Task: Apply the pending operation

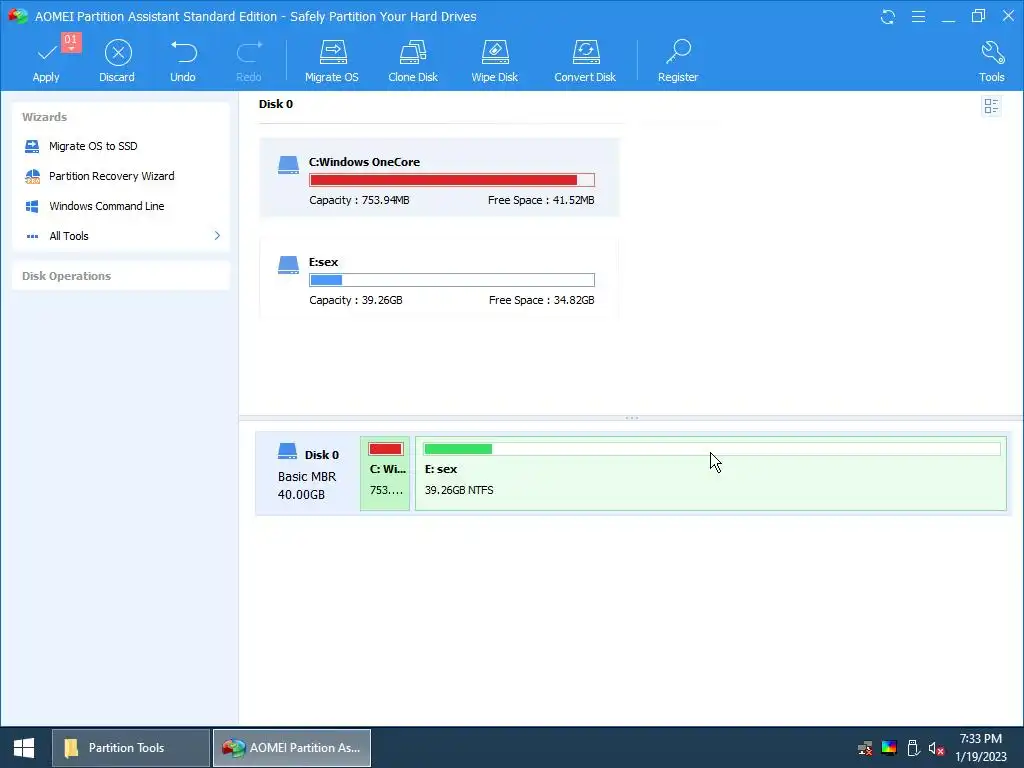Action: point(46,60)
